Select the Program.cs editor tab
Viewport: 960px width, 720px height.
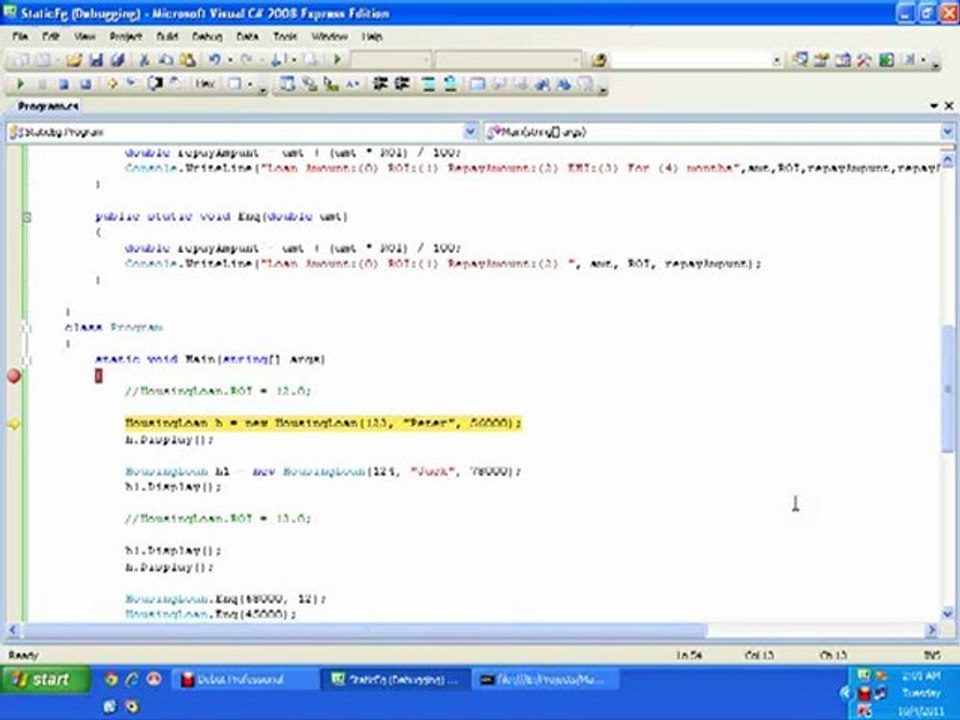point(48,106)
